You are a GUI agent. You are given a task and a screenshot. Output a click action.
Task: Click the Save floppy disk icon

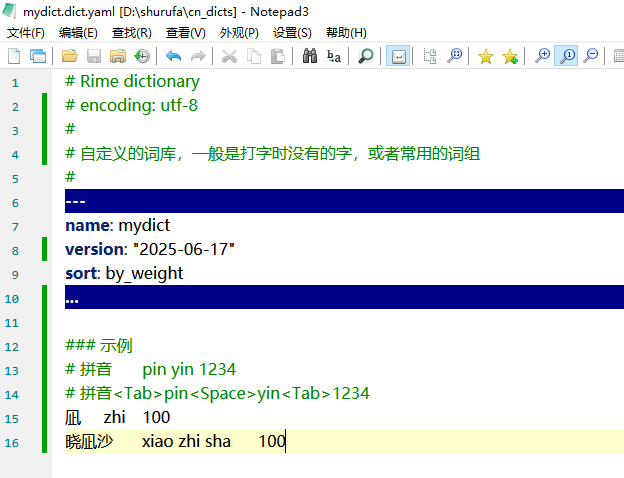[94, 57]
